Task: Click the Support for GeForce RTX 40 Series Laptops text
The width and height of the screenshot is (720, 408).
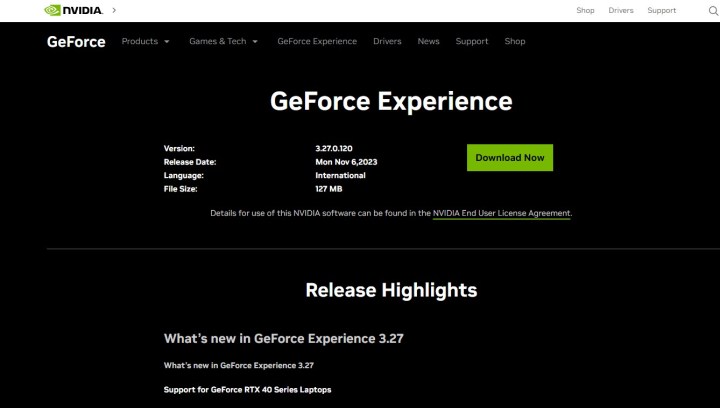Action: [x=247, y=389]
